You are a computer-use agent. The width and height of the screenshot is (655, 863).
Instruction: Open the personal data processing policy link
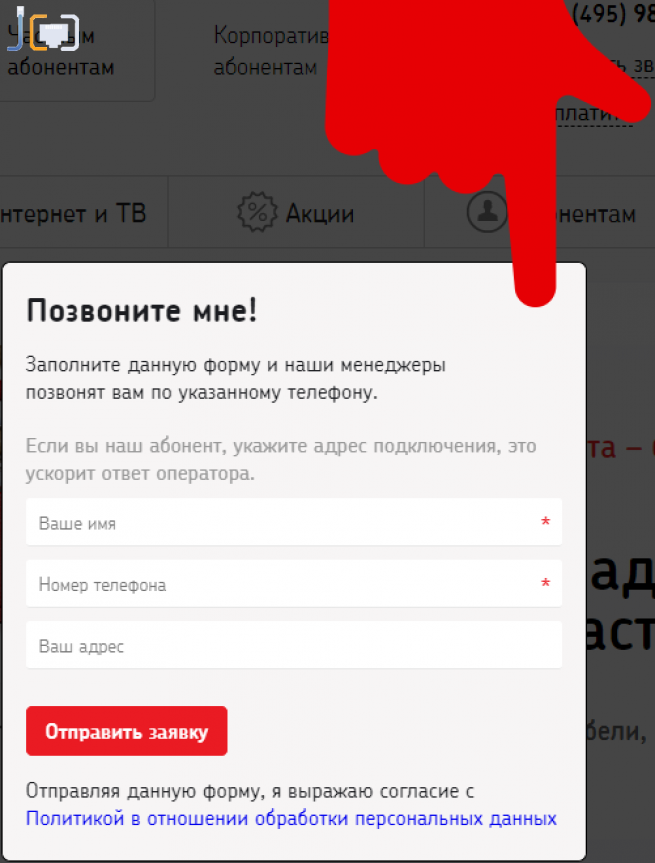coord(291,818)
